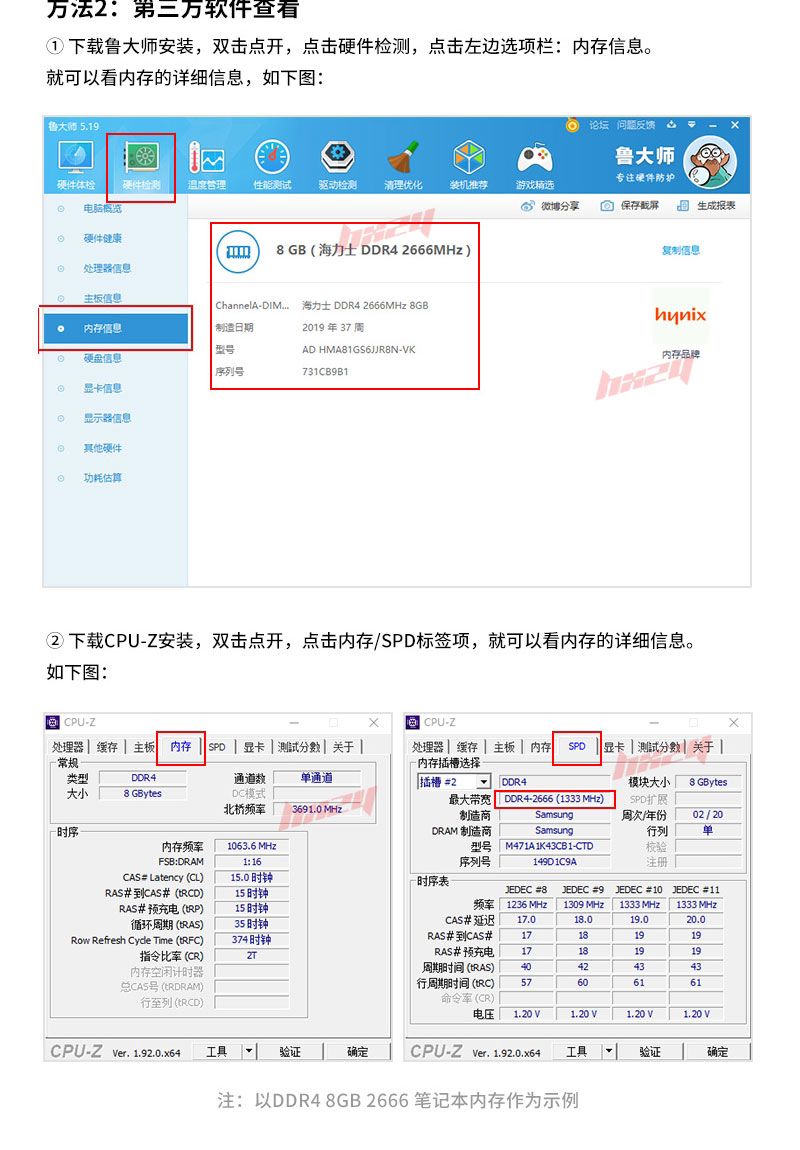Click DDR4-2666 (1333 MHz) bandwidth field
The width and height of the screenshot is (800, 1150).
[x=554, y=799]
